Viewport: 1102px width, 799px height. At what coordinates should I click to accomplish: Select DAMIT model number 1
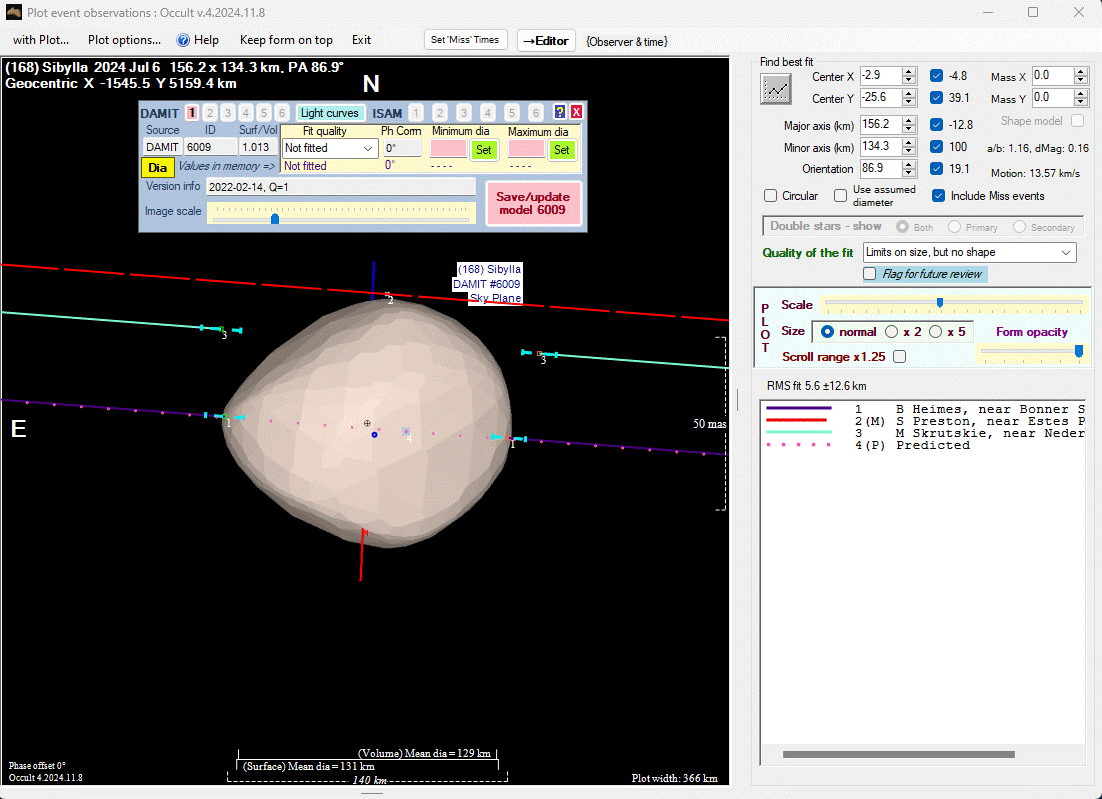tap(192, 113)
